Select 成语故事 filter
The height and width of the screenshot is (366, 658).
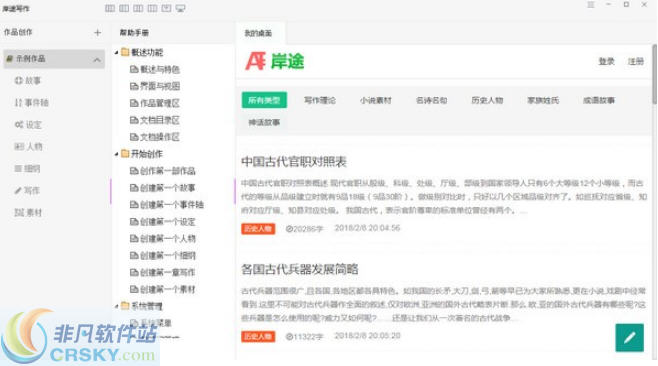tap(599, 100)
